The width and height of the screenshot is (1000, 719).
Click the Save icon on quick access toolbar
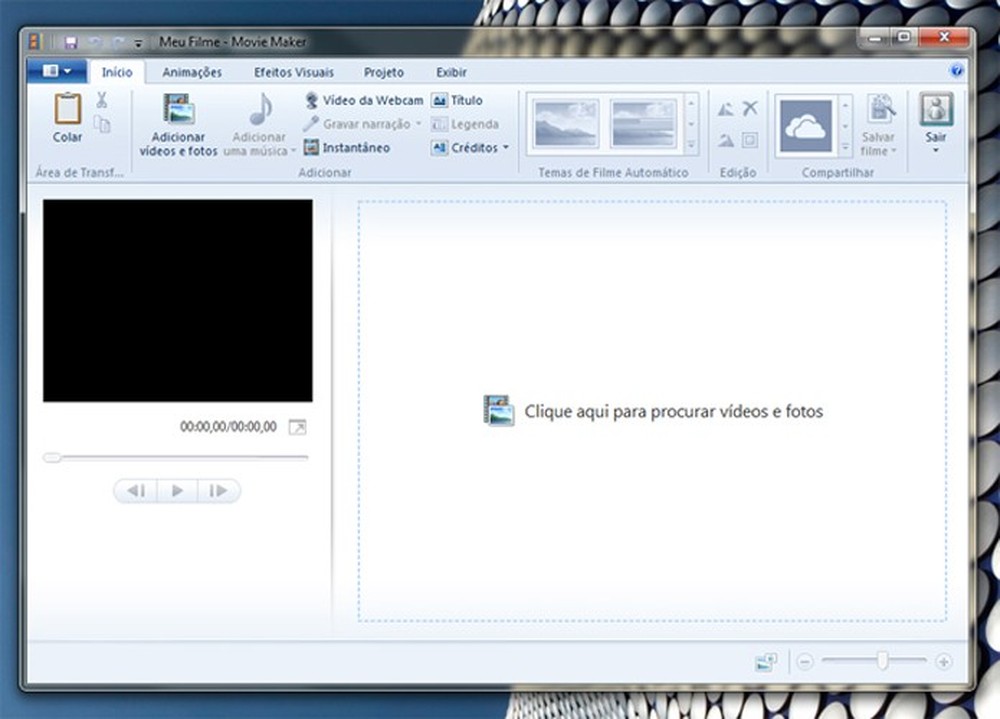click(x=69, y=41)
